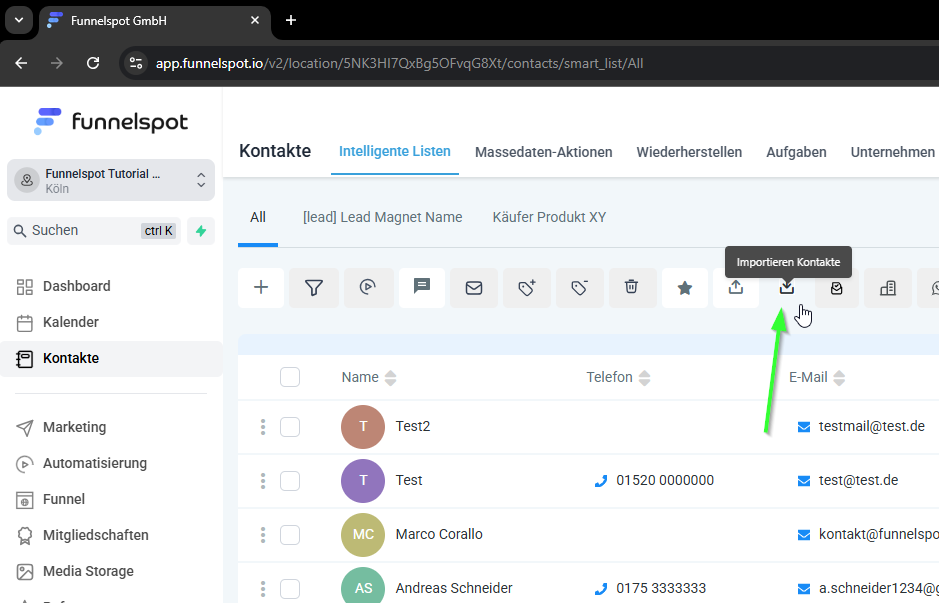Click the purple T avatar of Test
The height and width of the screenshot is (603, 939).
(x=363, y=480)
